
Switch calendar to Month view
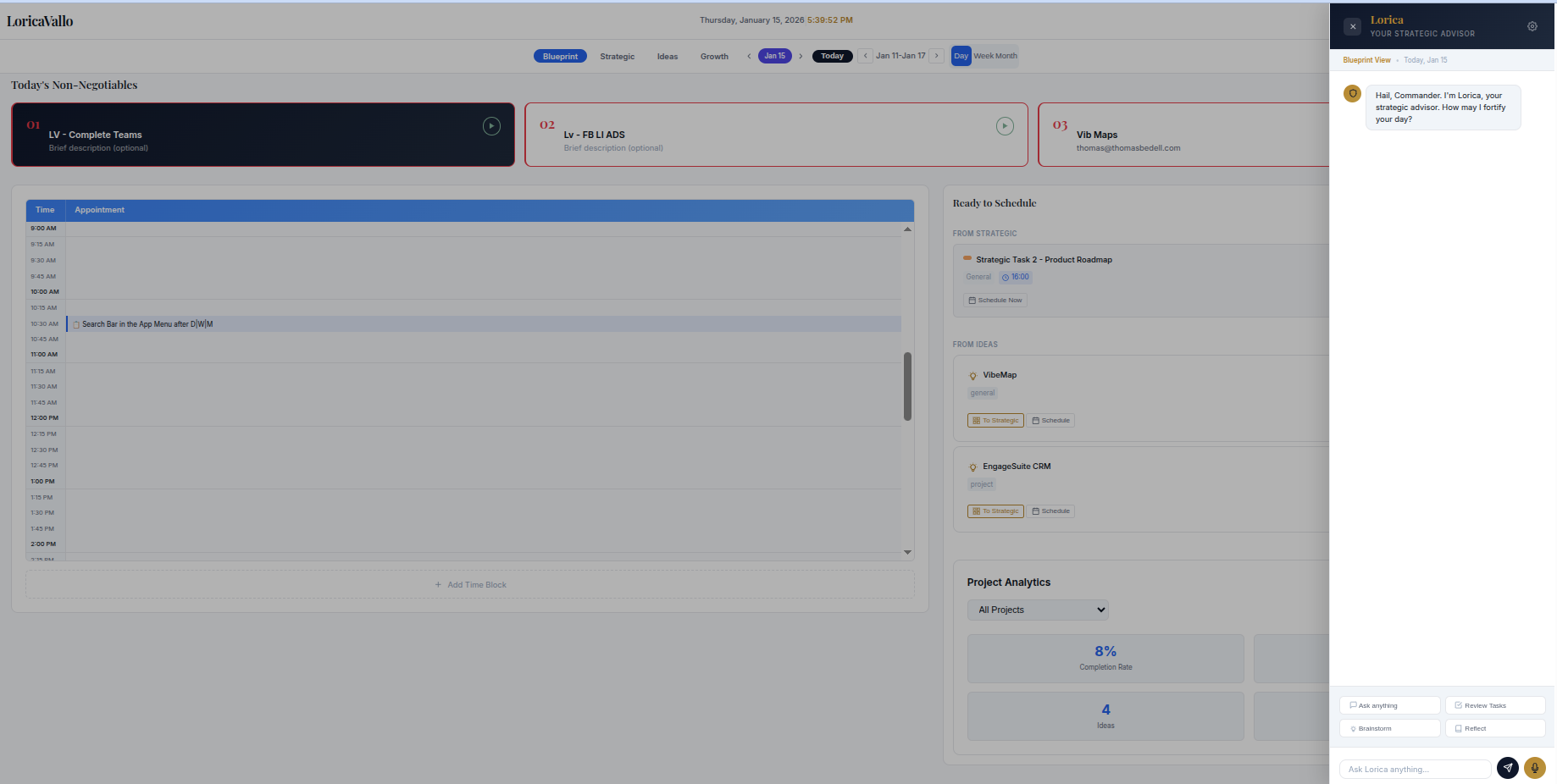pos(1004,55)
